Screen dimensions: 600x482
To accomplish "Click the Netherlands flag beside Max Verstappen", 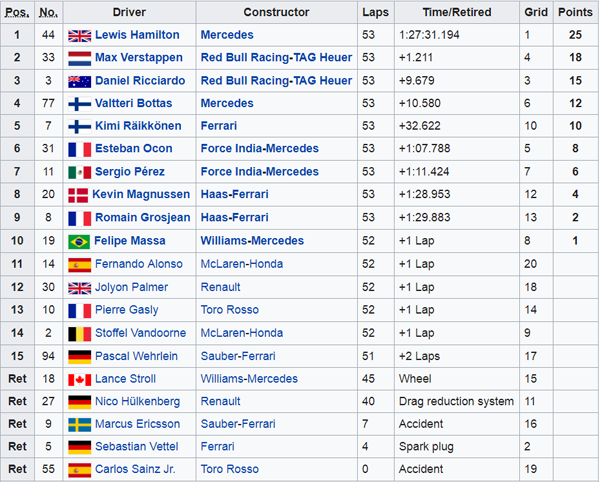I will (x=80, y=59).
